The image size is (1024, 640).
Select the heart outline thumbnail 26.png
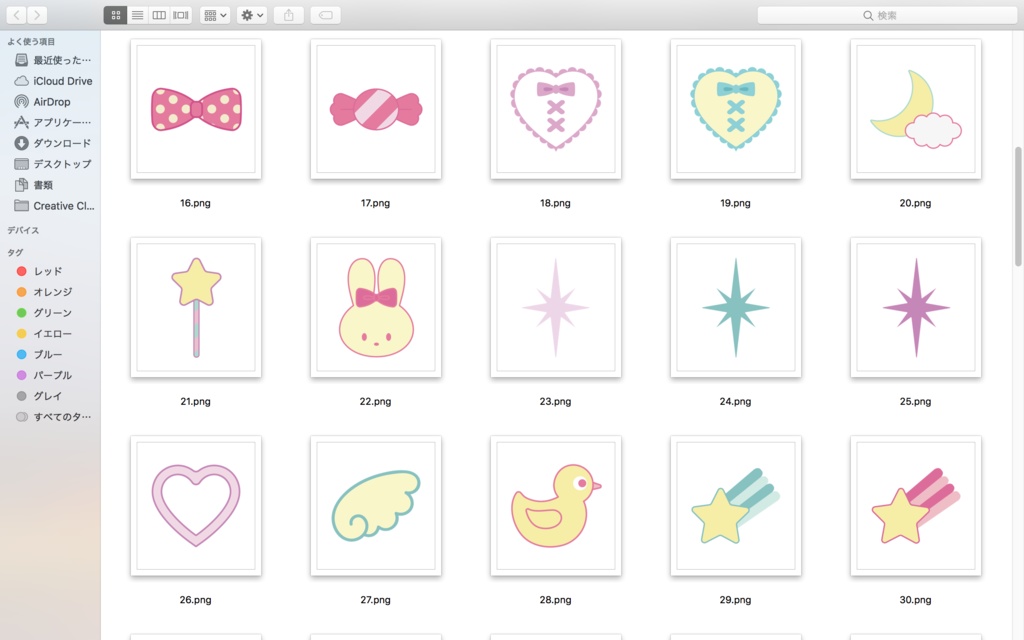coord(196,506)
